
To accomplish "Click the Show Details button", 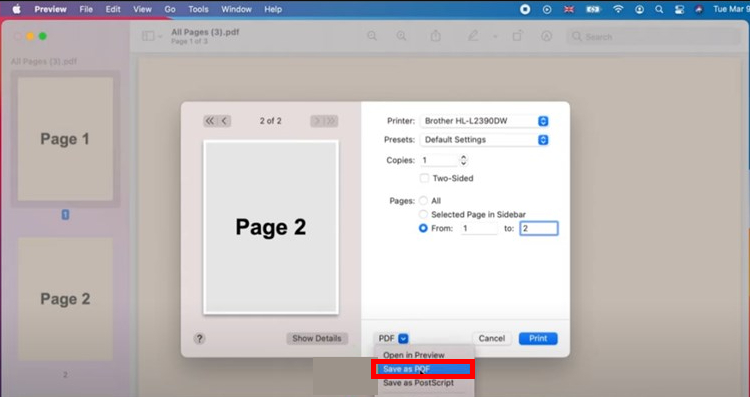I will click(x=317, y=338).
